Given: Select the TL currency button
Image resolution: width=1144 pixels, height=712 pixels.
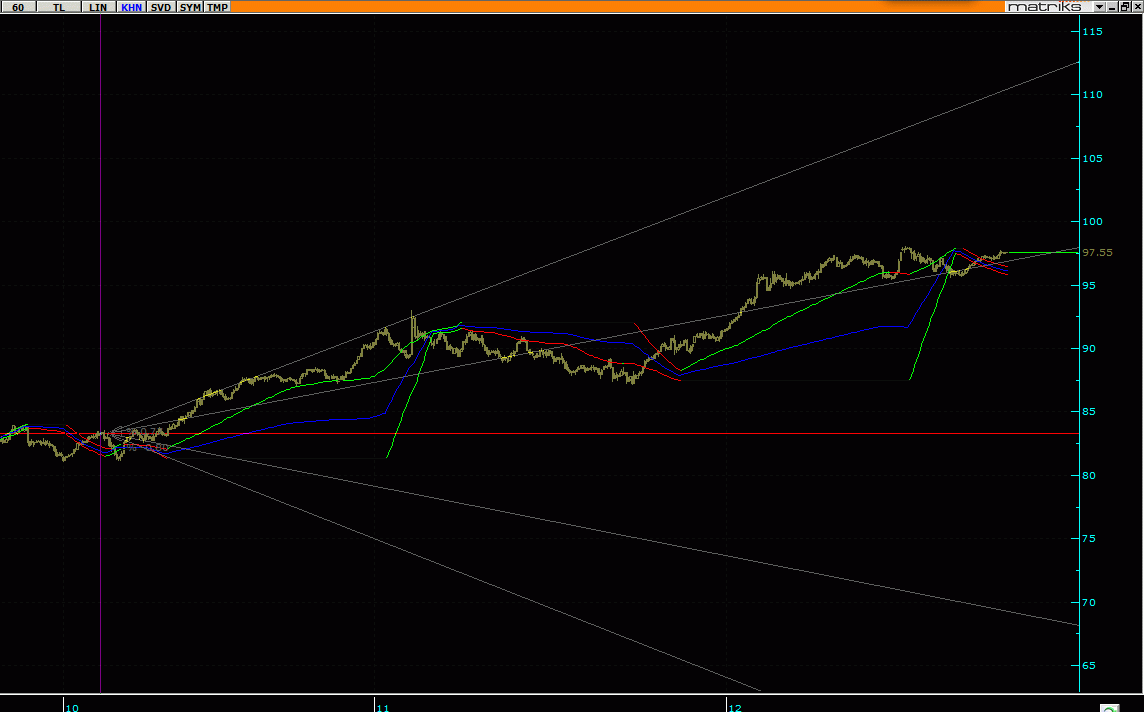Looking at the screenshot, I should (x=59, y=7).
